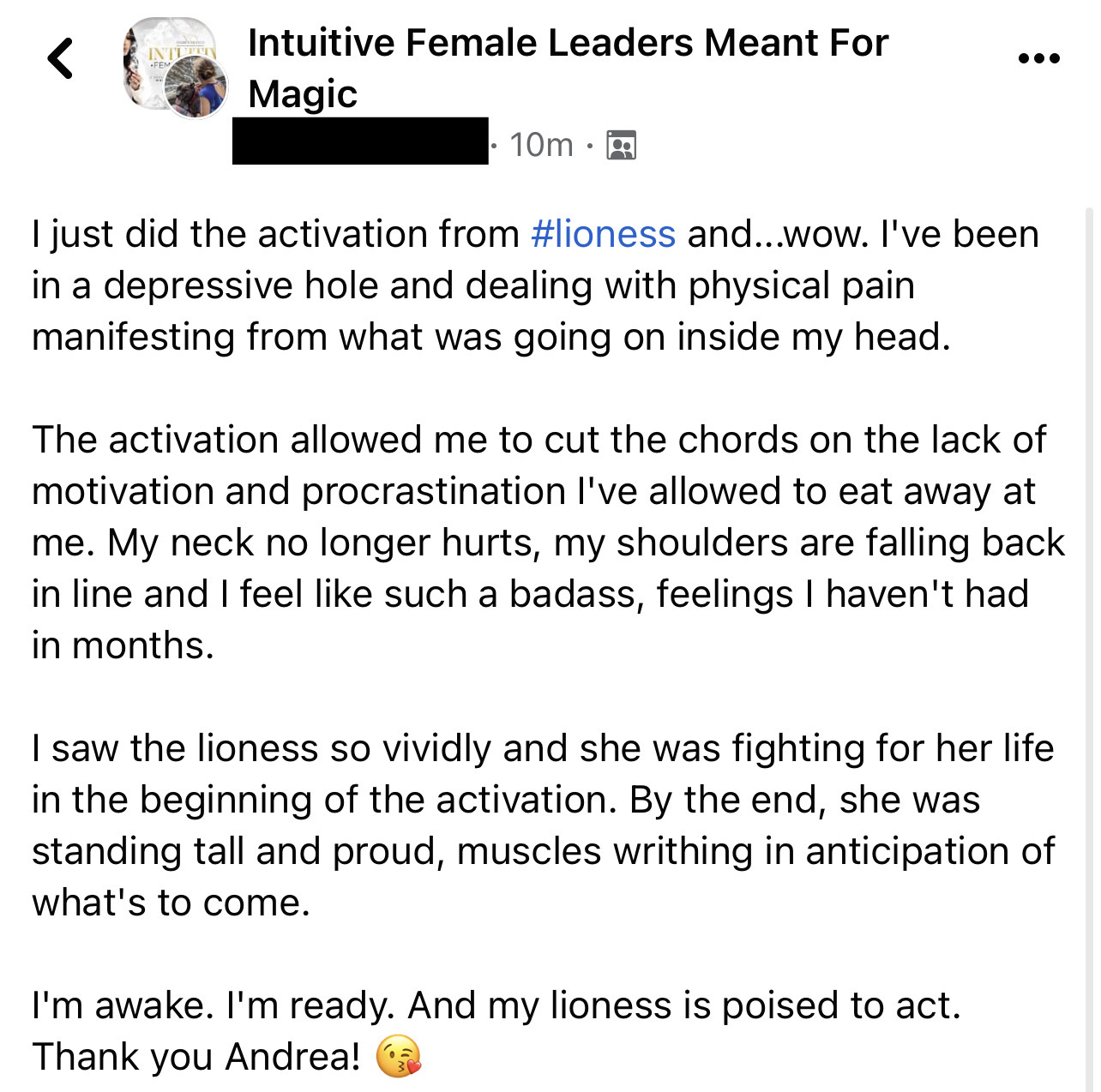This screenshot has width=1101, height=1092.
Task: Tap the circular author profile picture
Action: pos(196,87)
